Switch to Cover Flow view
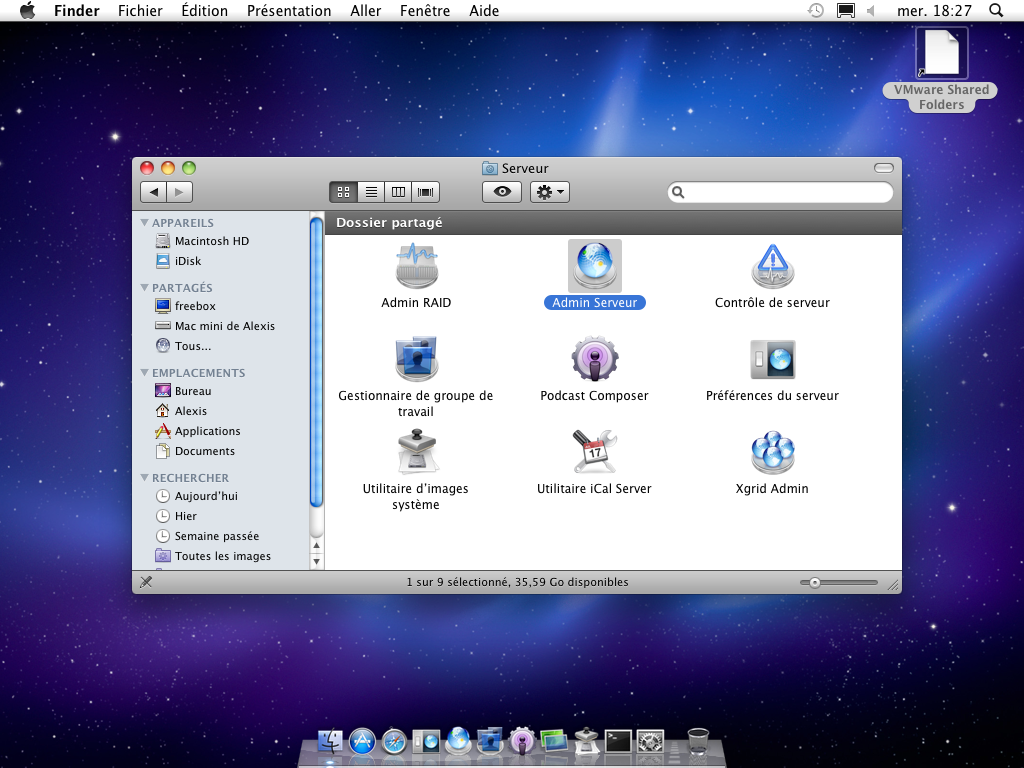 coord(426,192)
